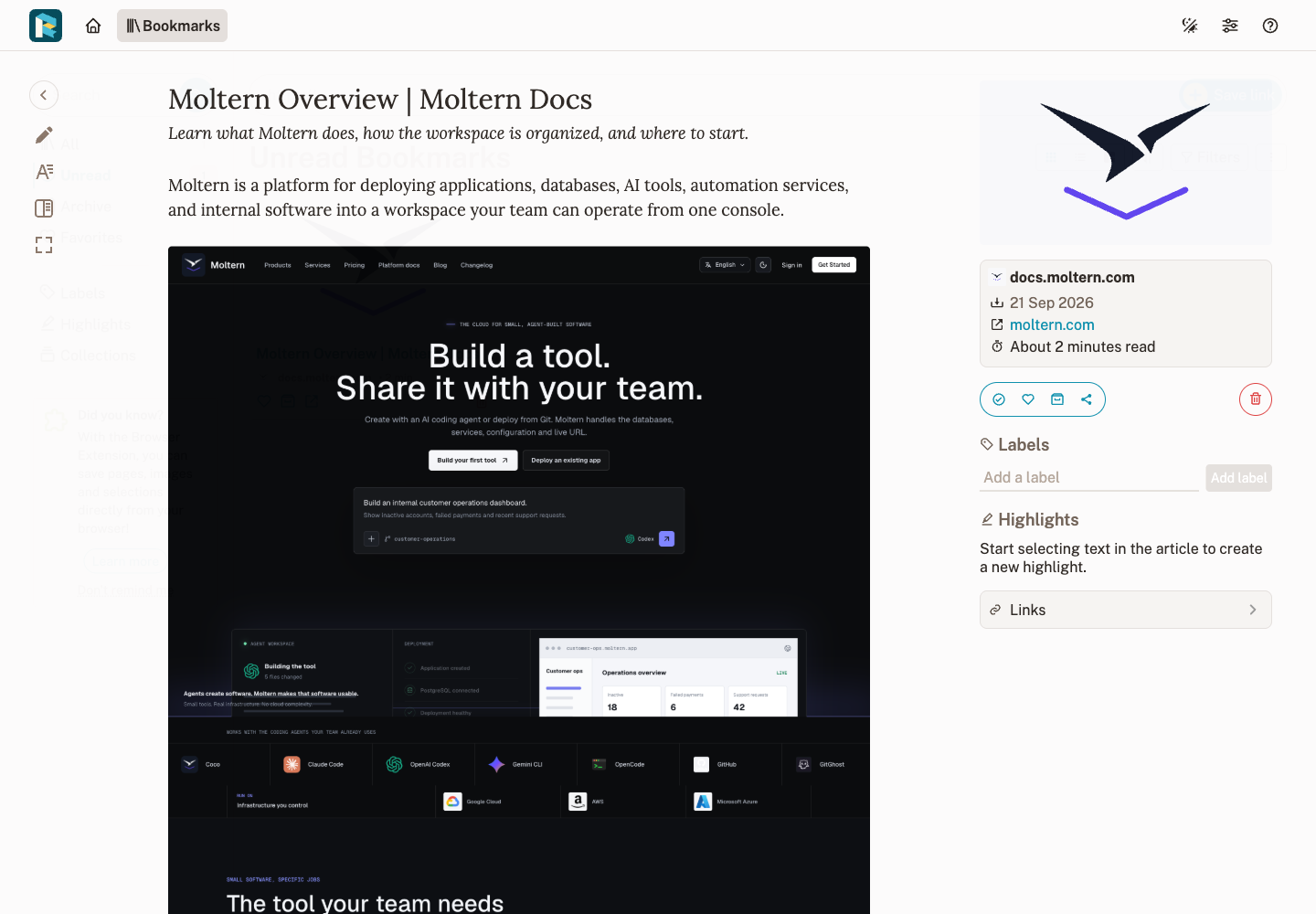Click the embedded Moltern homepage screenshot
Image resolution: width=1316 pixels, height=914 pixels.
coord(519,580)
